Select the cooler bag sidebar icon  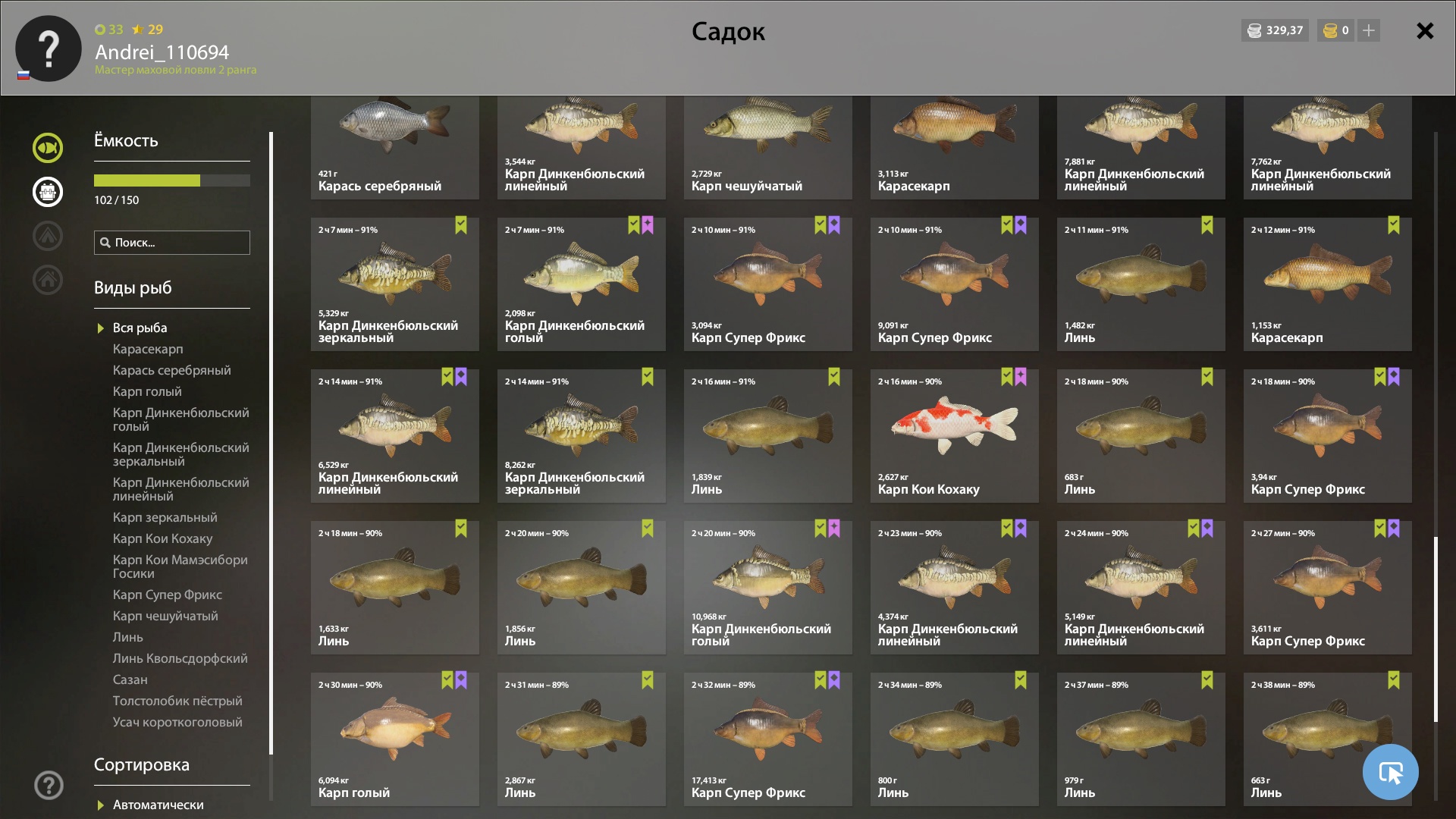pyautogui.click(x=47, y=192)
